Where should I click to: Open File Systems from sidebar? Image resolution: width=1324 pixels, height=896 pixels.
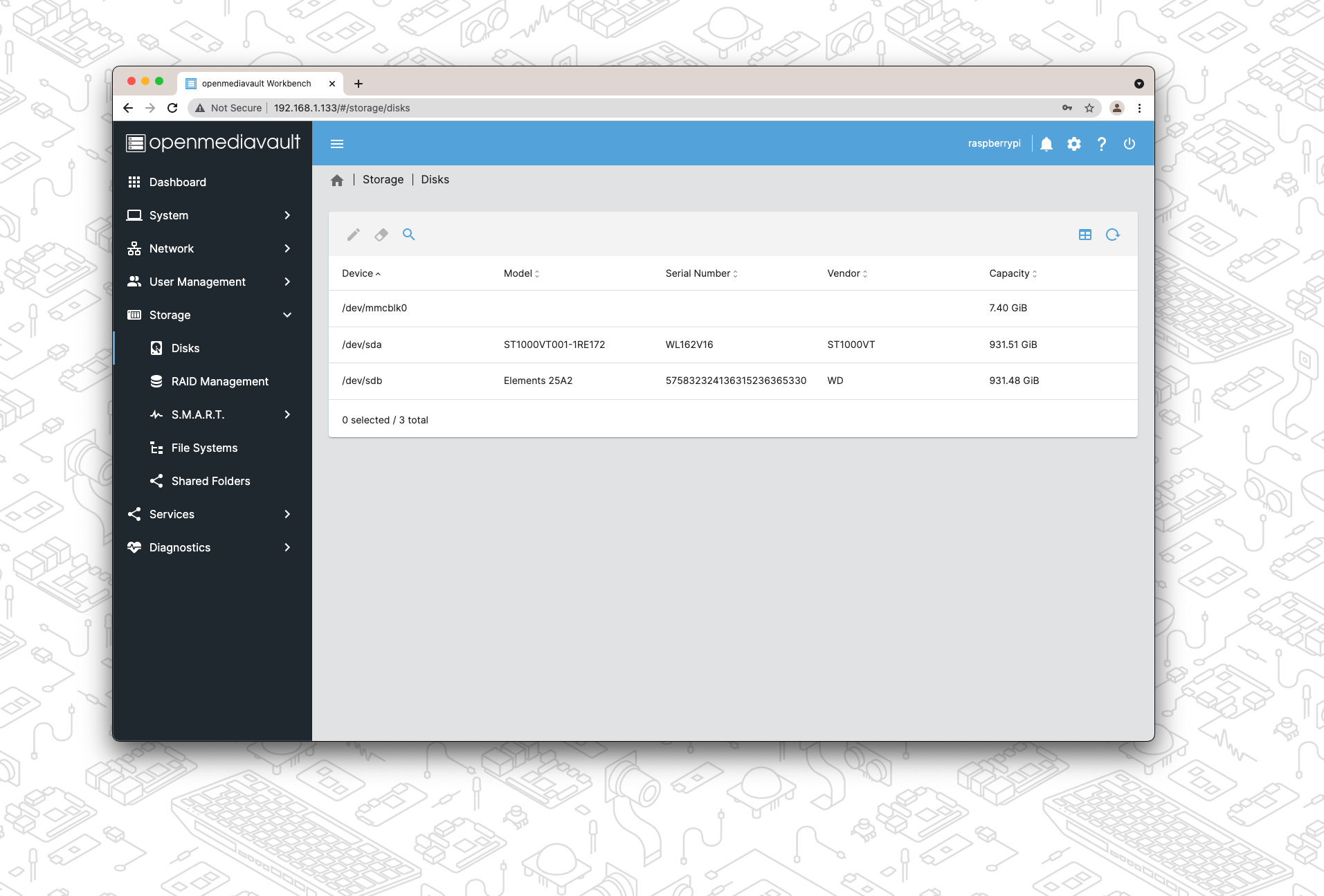204,448
